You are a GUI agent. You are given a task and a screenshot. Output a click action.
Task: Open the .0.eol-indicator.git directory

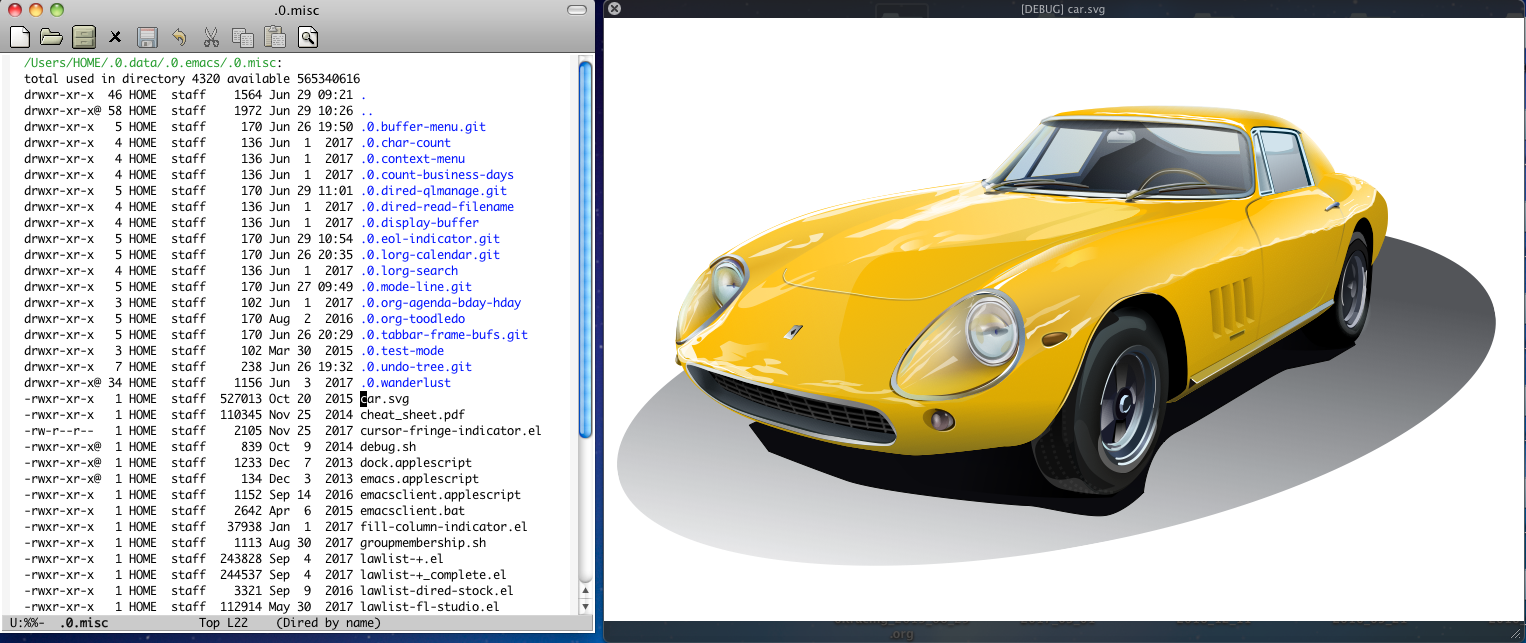(x=430, y=239)
